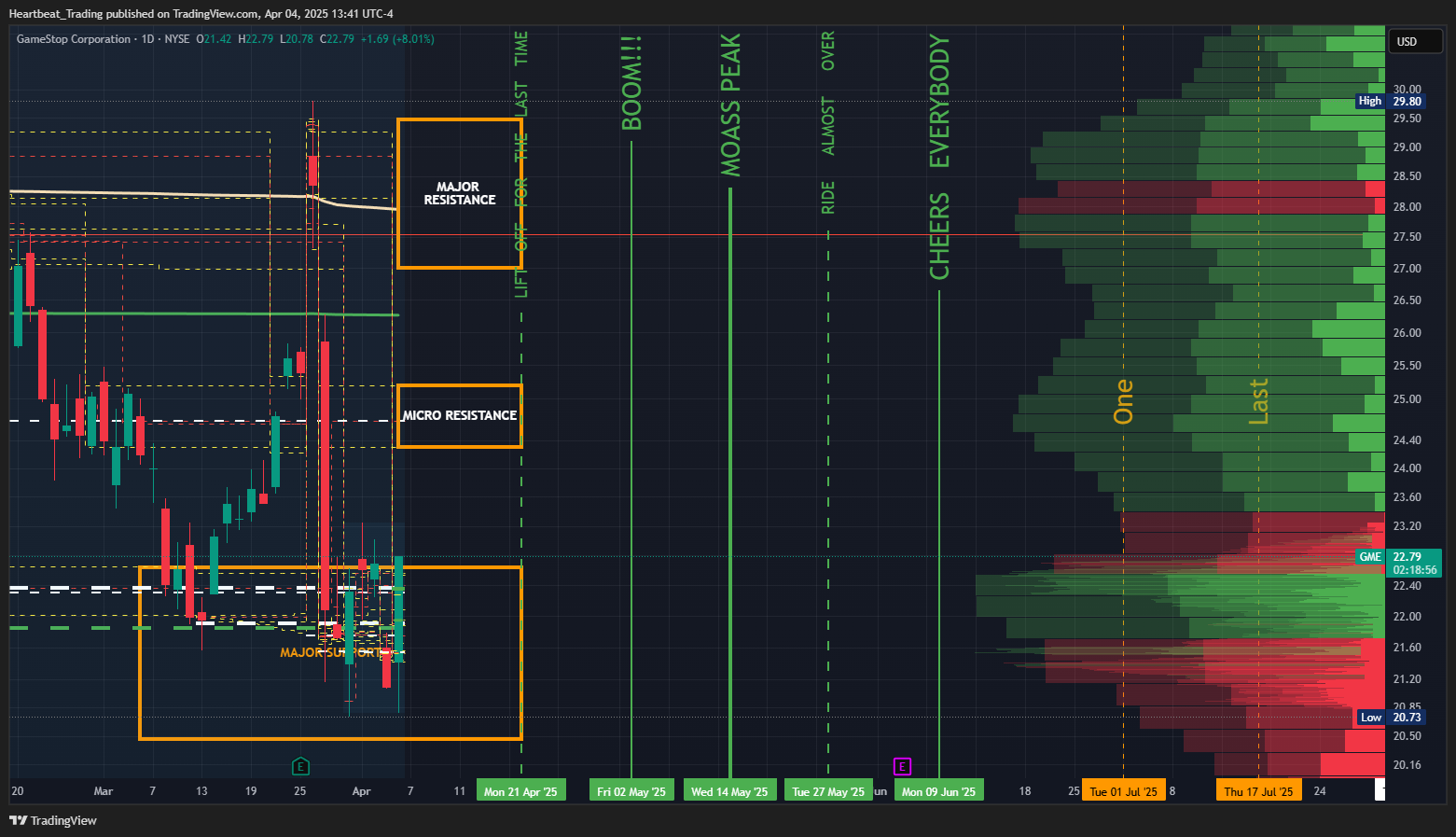Click the O21.42 open value
1456x837 pixels.
coord(214,39)
